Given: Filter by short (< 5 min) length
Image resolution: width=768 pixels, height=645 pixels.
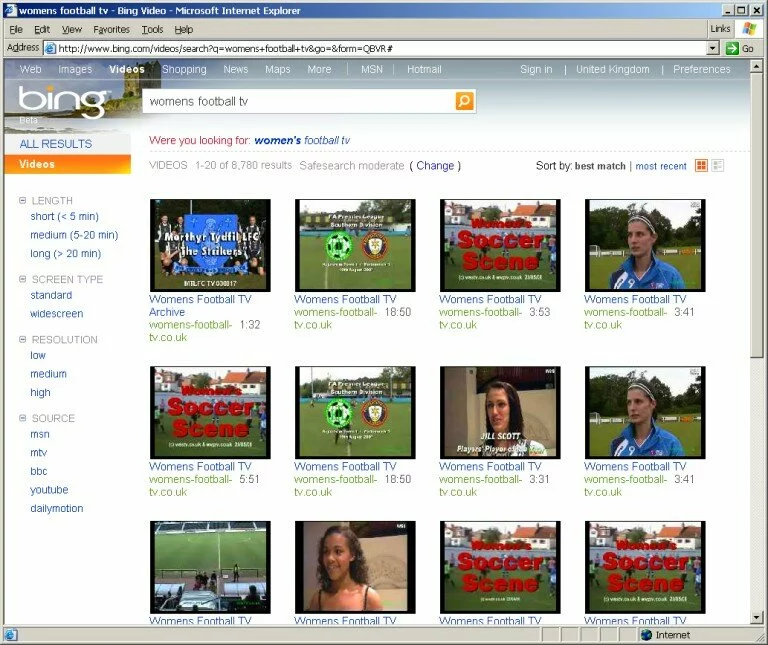Looking at the screenshot, I should (64, 216).
